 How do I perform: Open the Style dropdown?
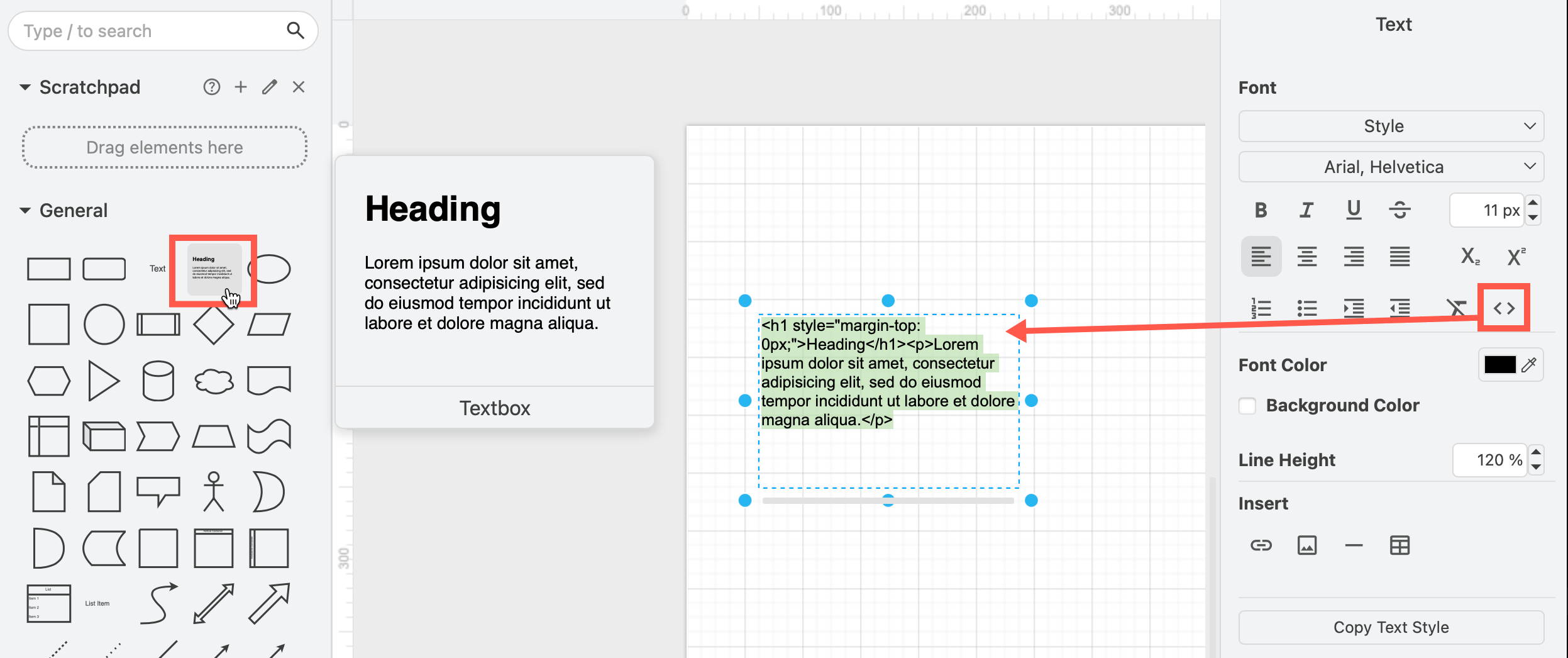point(1391,126)
